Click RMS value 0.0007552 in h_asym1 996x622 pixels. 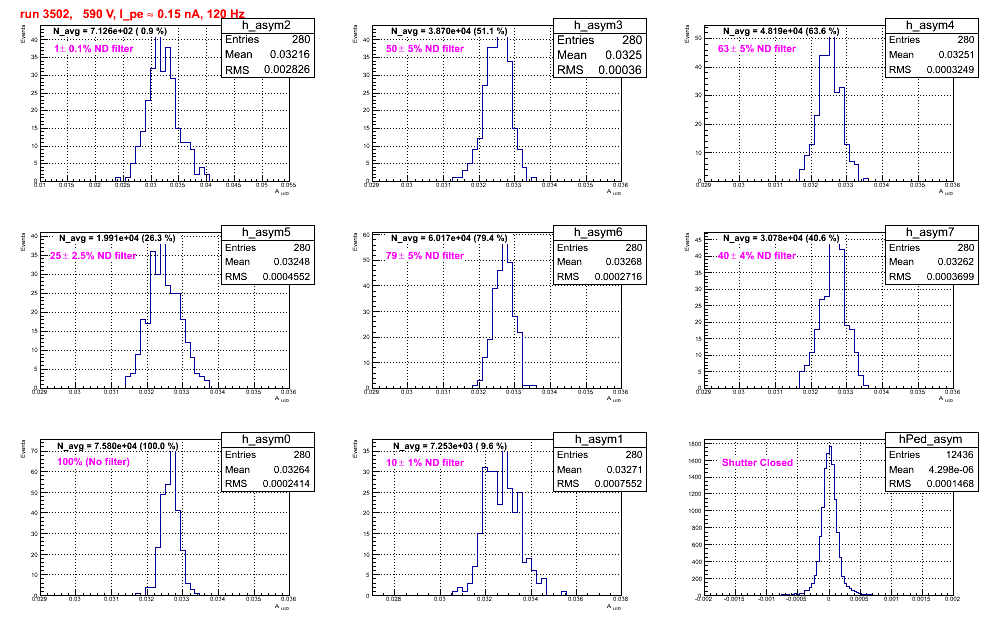(618, 483)
